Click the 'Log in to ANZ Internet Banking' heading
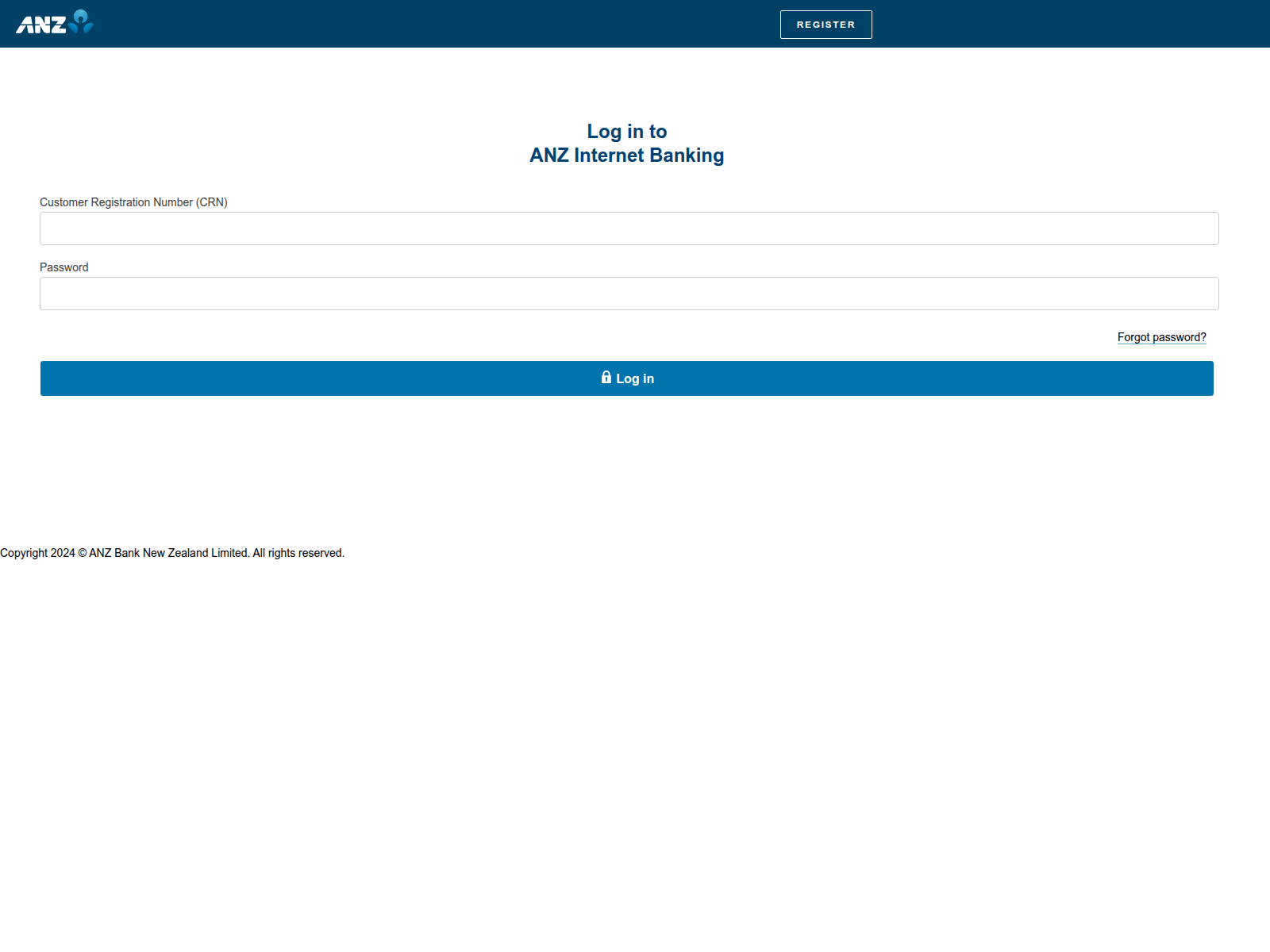Image resolution: width=1270 pixels, height=952 pixels. pyautogui.click(x=627, y=143)
